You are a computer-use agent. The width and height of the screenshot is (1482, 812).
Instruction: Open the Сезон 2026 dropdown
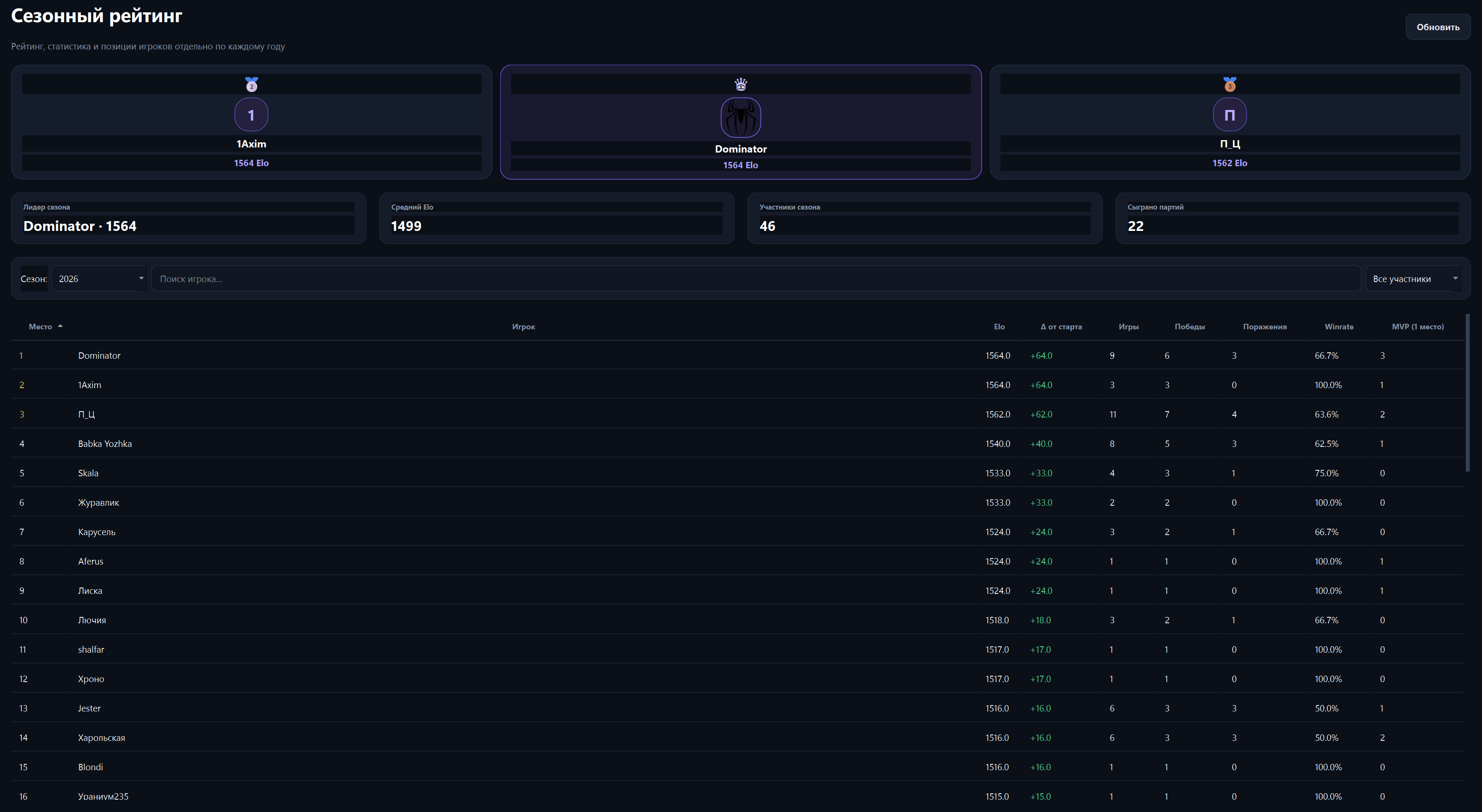[x=100, y=278]
